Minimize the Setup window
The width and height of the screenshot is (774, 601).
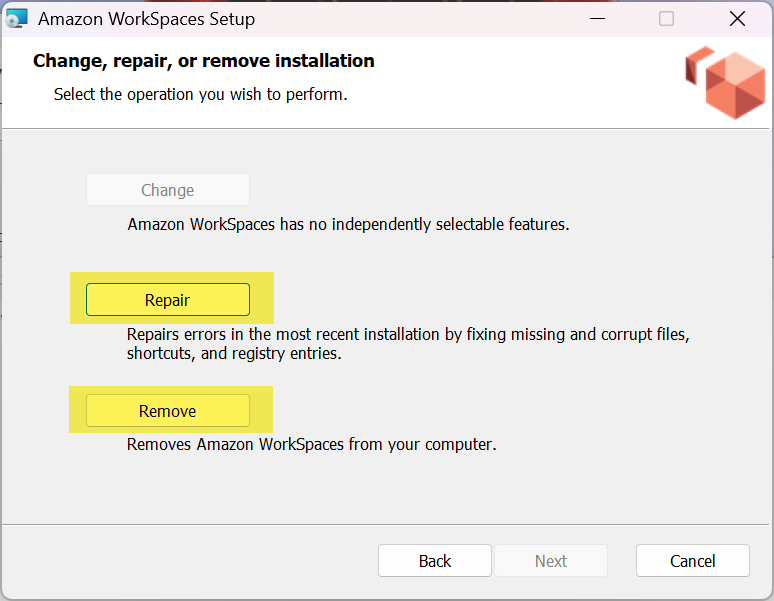tap(596, 18)
